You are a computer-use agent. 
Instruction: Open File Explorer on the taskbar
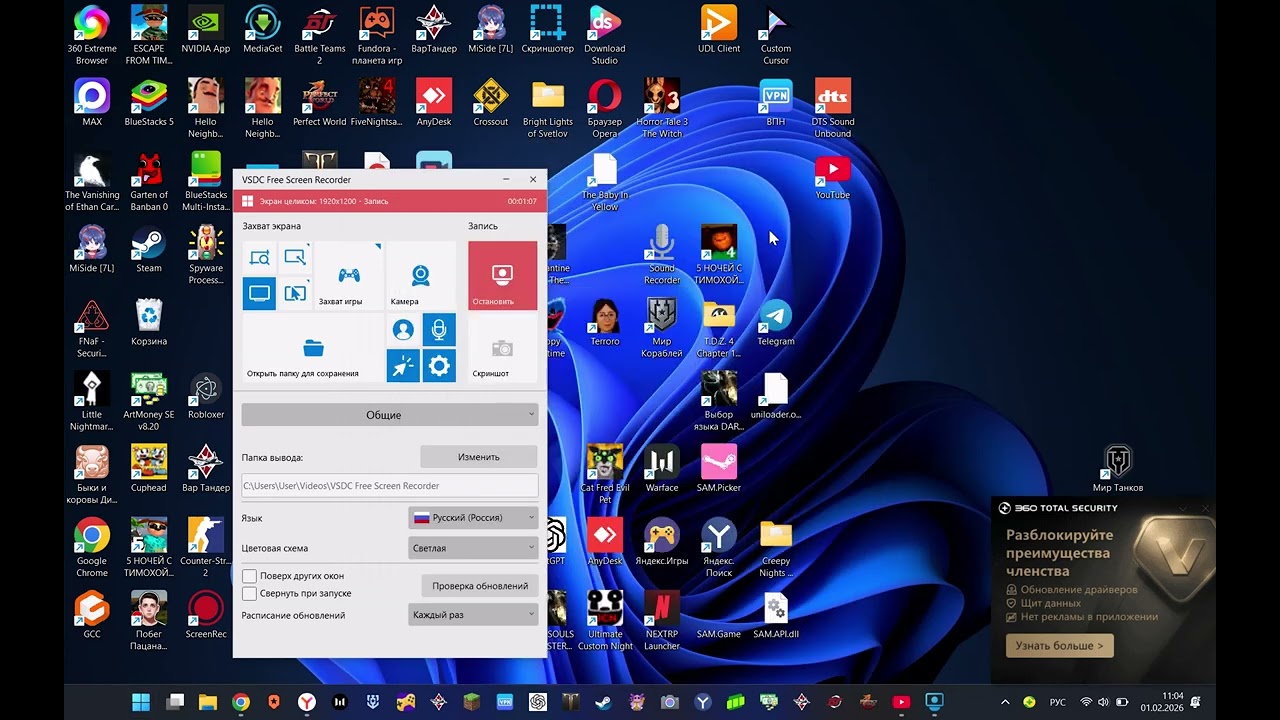207,702
